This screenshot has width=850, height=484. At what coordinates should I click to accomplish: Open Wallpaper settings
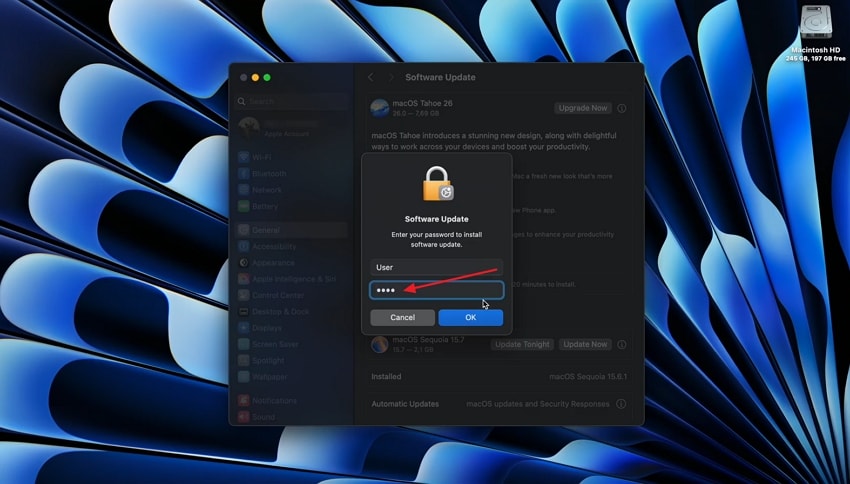click(x=292, y=377)
